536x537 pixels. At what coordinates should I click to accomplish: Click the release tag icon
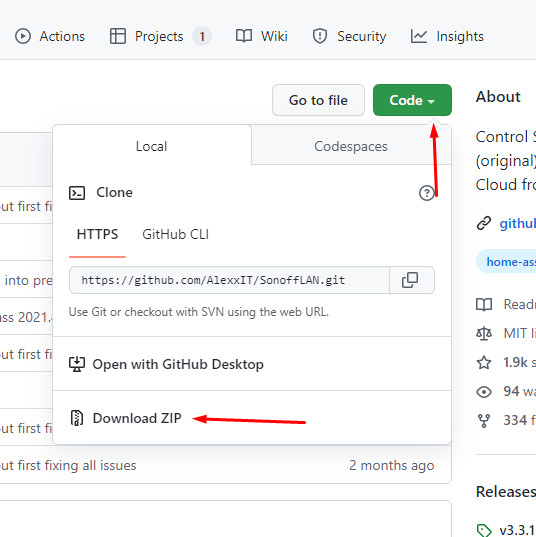pos(484,530)
